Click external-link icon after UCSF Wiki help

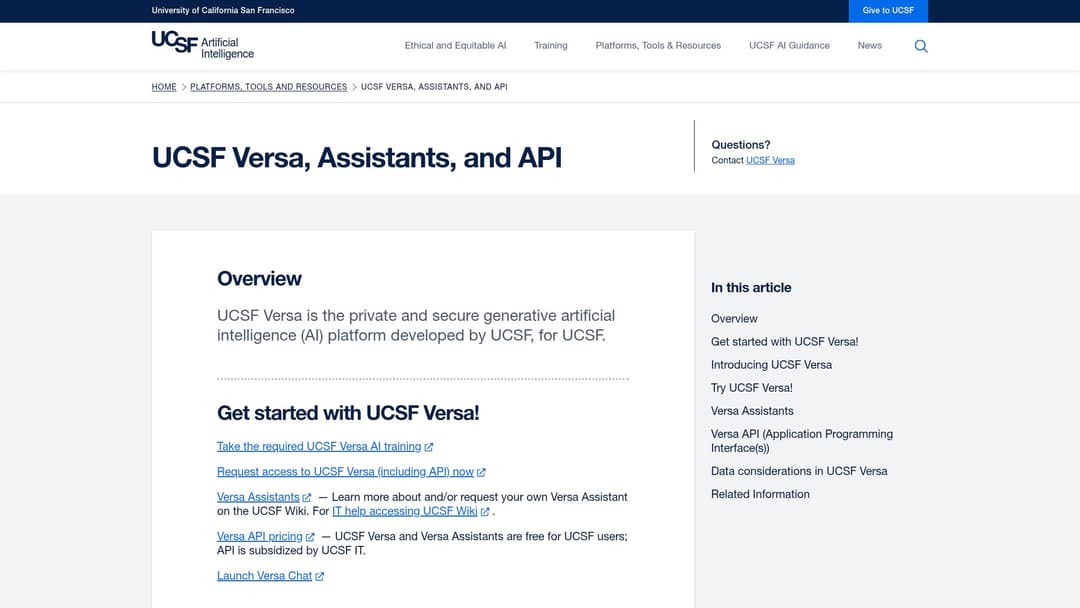click(x=485, y=512)
